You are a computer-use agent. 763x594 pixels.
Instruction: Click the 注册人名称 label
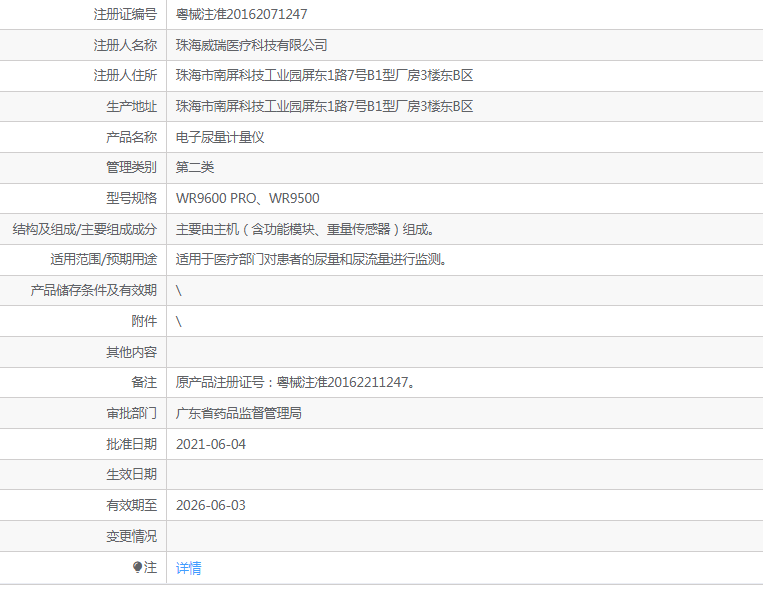click(125, 45)
